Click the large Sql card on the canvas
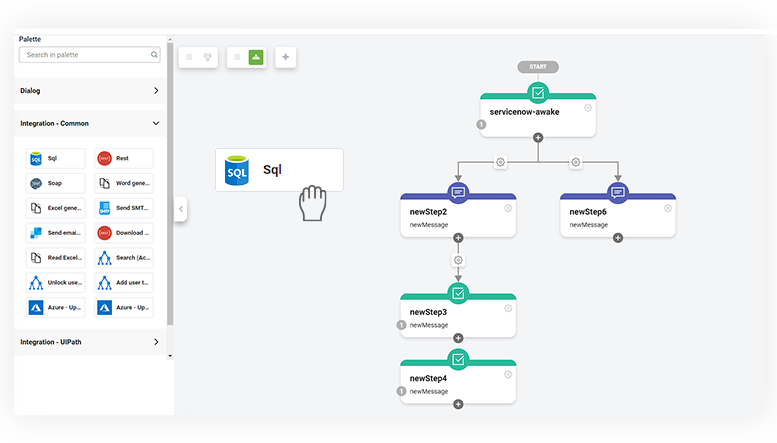Image resolution: width=777 pixels, height=443 pixels. (x=279, y=170)
